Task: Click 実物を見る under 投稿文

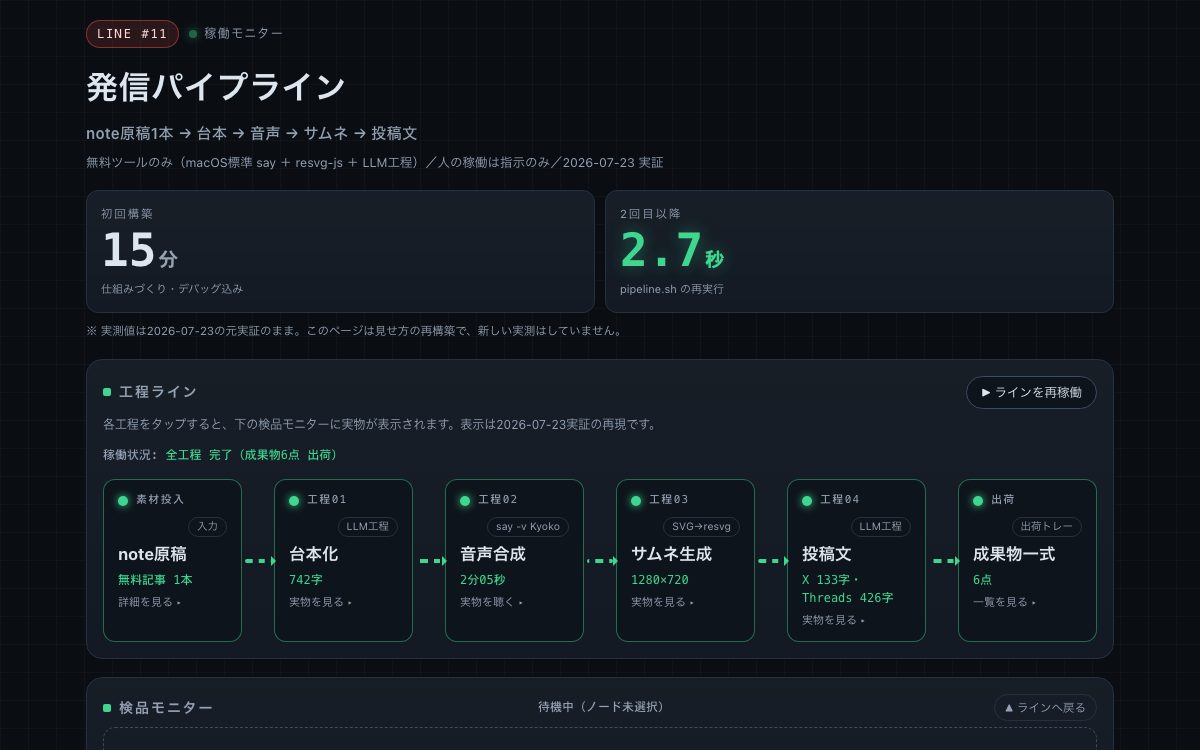Action: (x=834, y=620)
